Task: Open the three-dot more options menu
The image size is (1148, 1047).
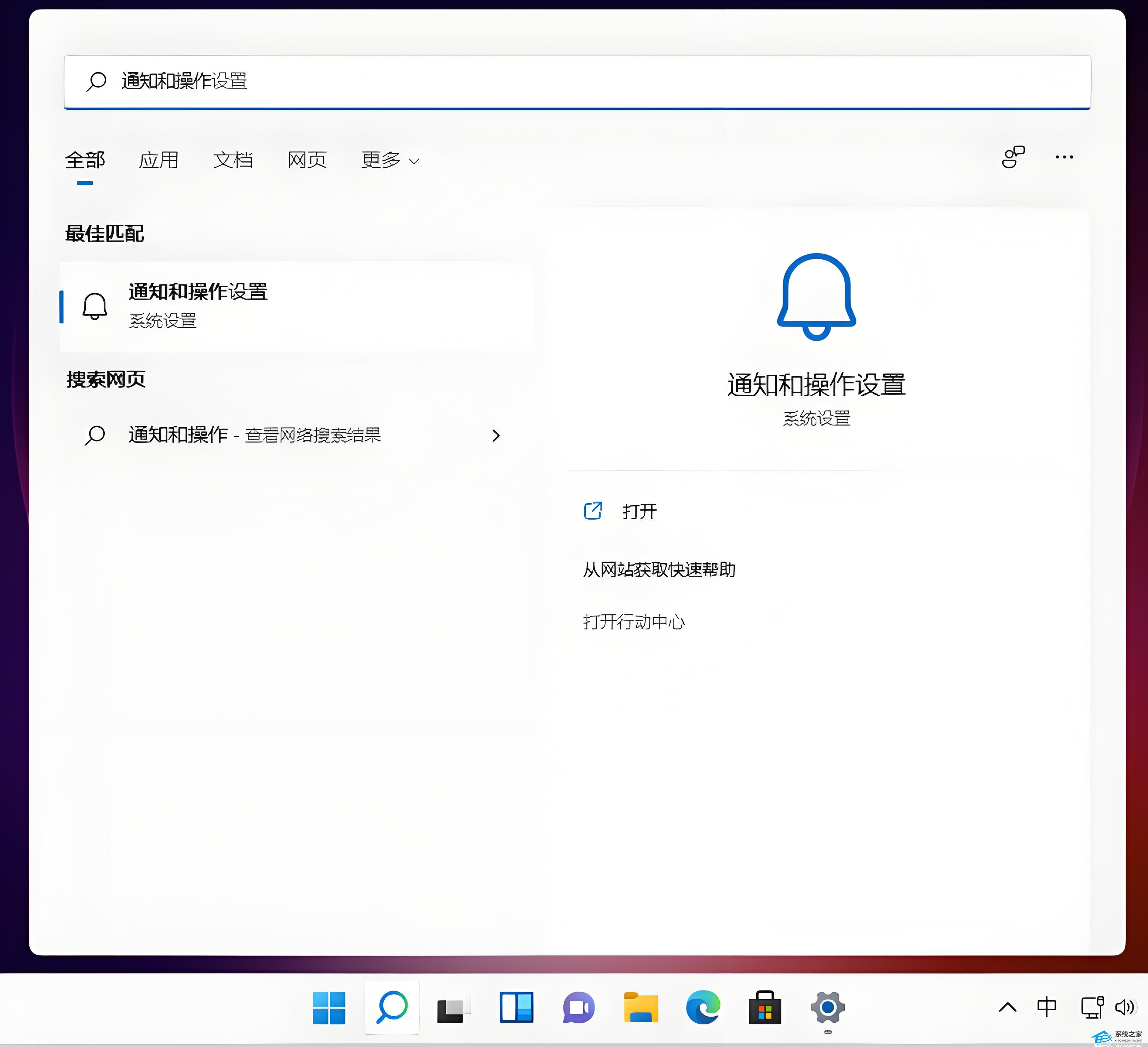Action: pos(1064,157)
